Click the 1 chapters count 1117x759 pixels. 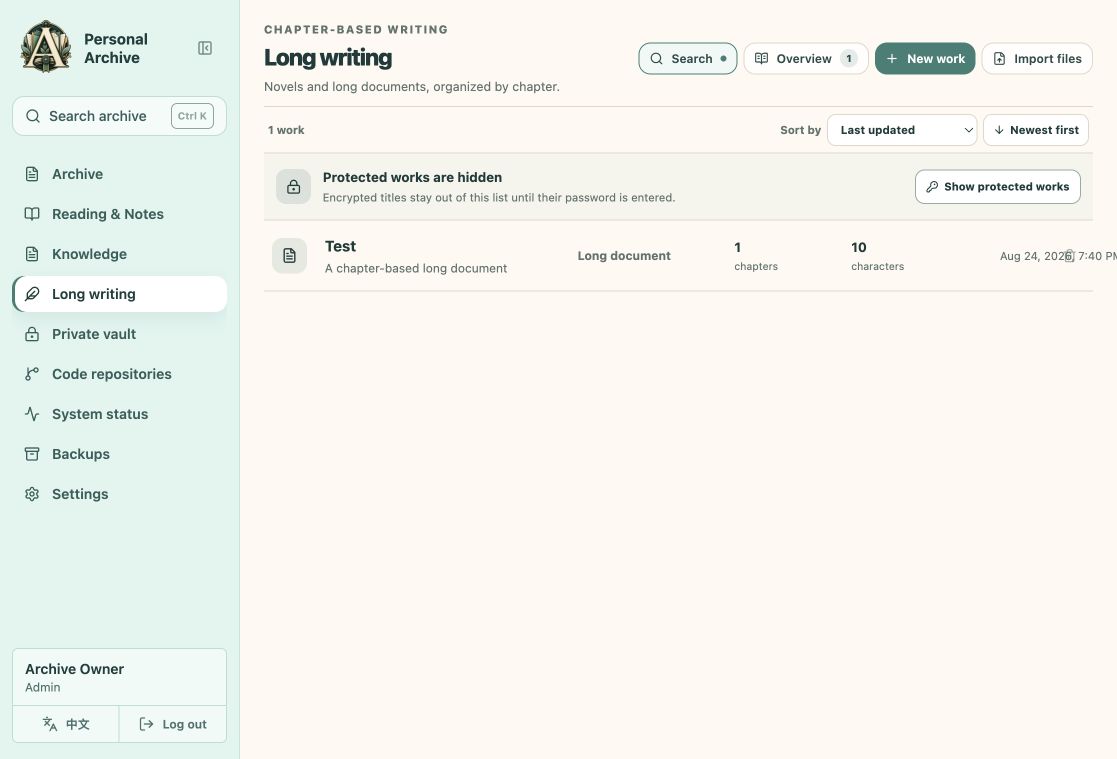756,256
